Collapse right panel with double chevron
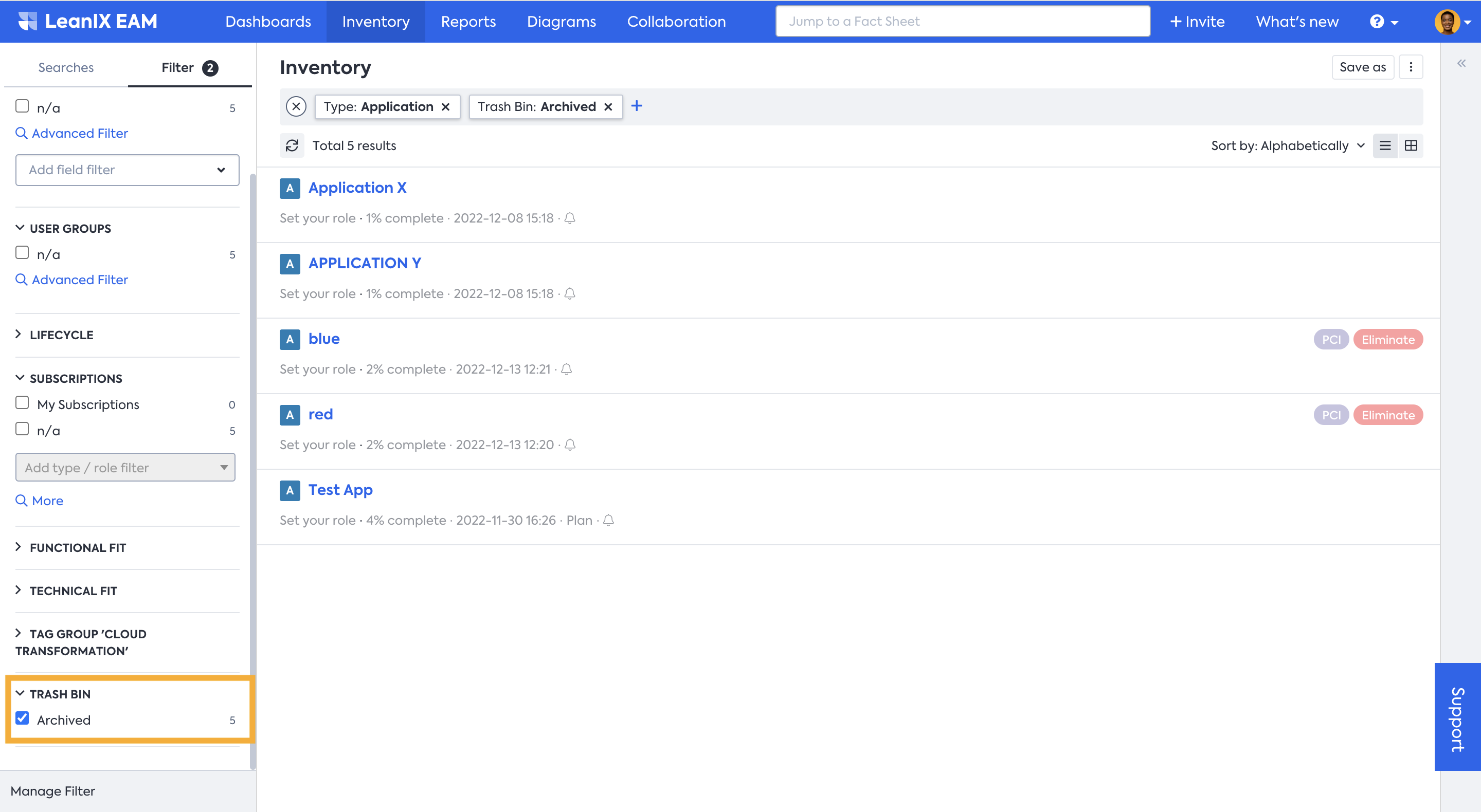This screenshot has width=1481, height=812. 1461,63
